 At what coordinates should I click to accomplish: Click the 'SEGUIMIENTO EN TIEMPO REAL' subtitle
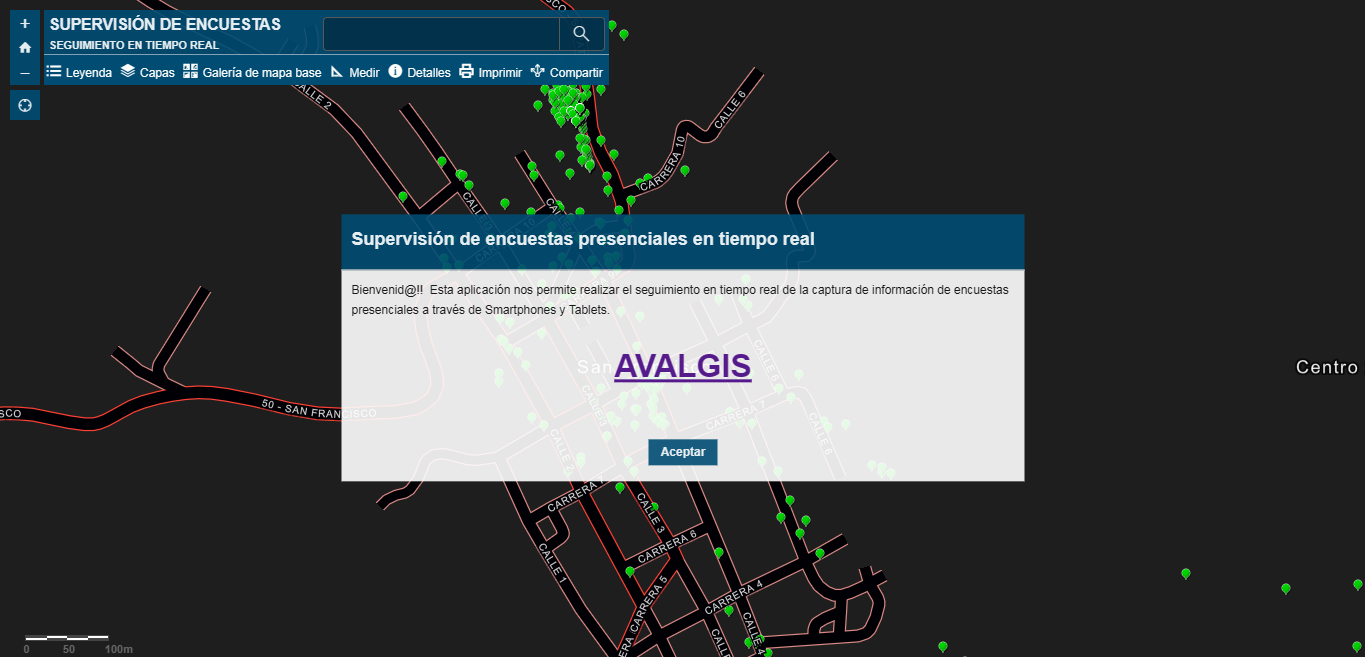click(134, 45)
